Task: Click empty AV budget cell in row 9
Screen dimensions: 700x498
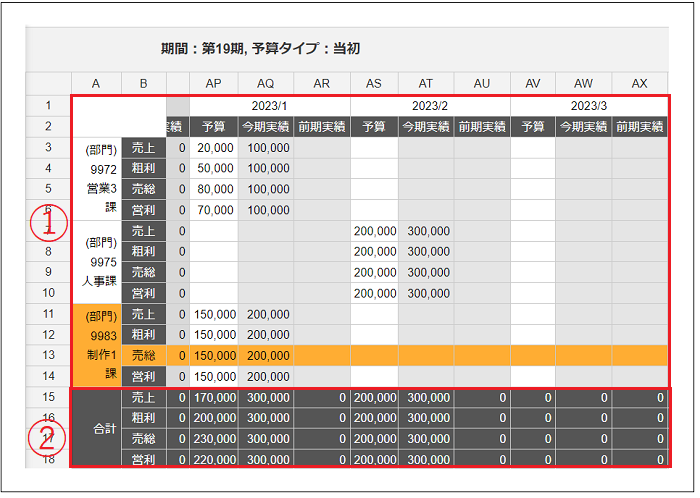Action: coord(533,272)
